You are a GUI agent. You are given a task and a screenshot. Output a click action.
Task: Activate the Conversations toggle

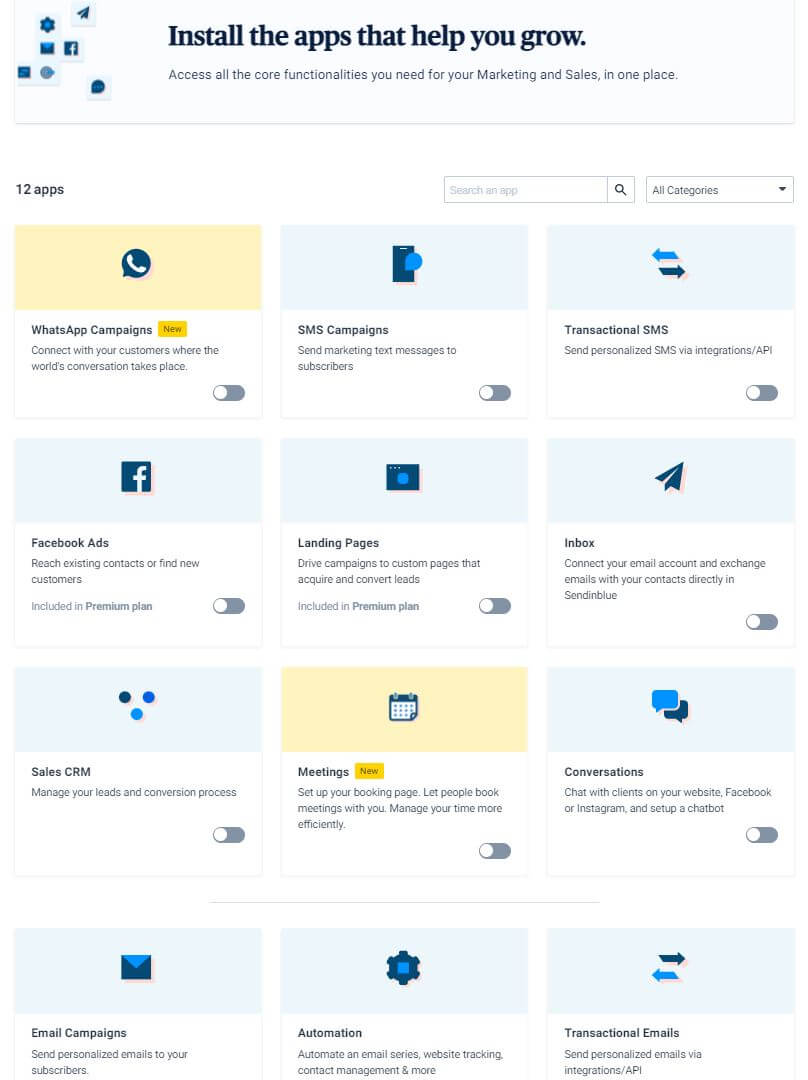[x=762, y=835]
